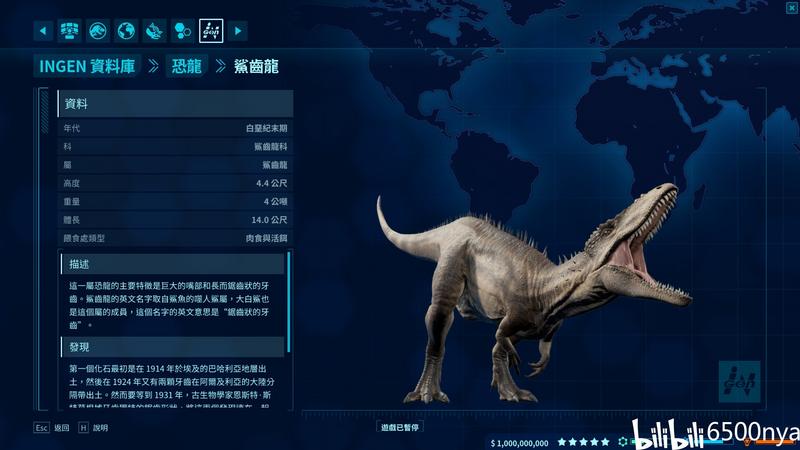Close the database with the top-right X

click(x=792, y=7)
